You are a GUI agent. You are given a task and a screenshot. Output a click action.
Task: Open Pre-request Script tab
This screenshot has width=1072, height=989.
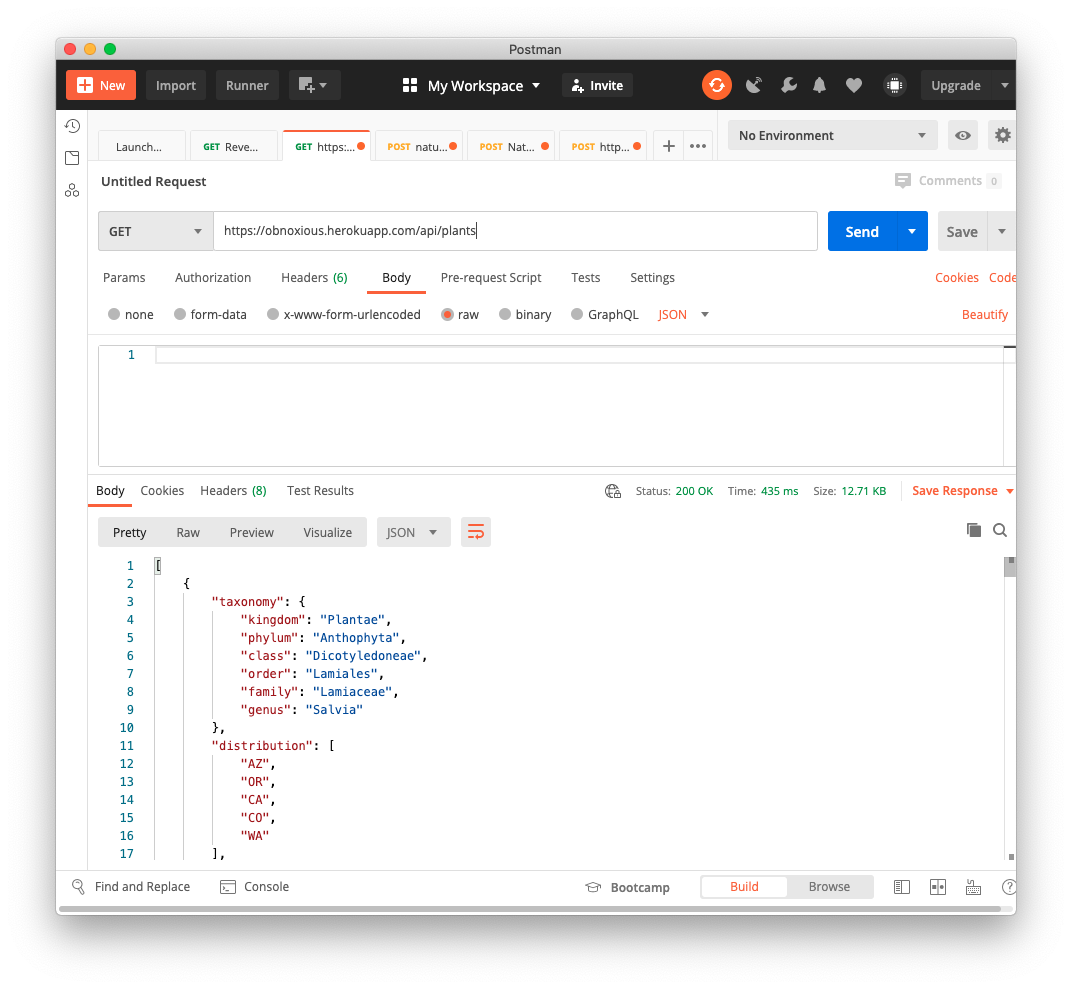pyautogui.click(x=491, y=277)
